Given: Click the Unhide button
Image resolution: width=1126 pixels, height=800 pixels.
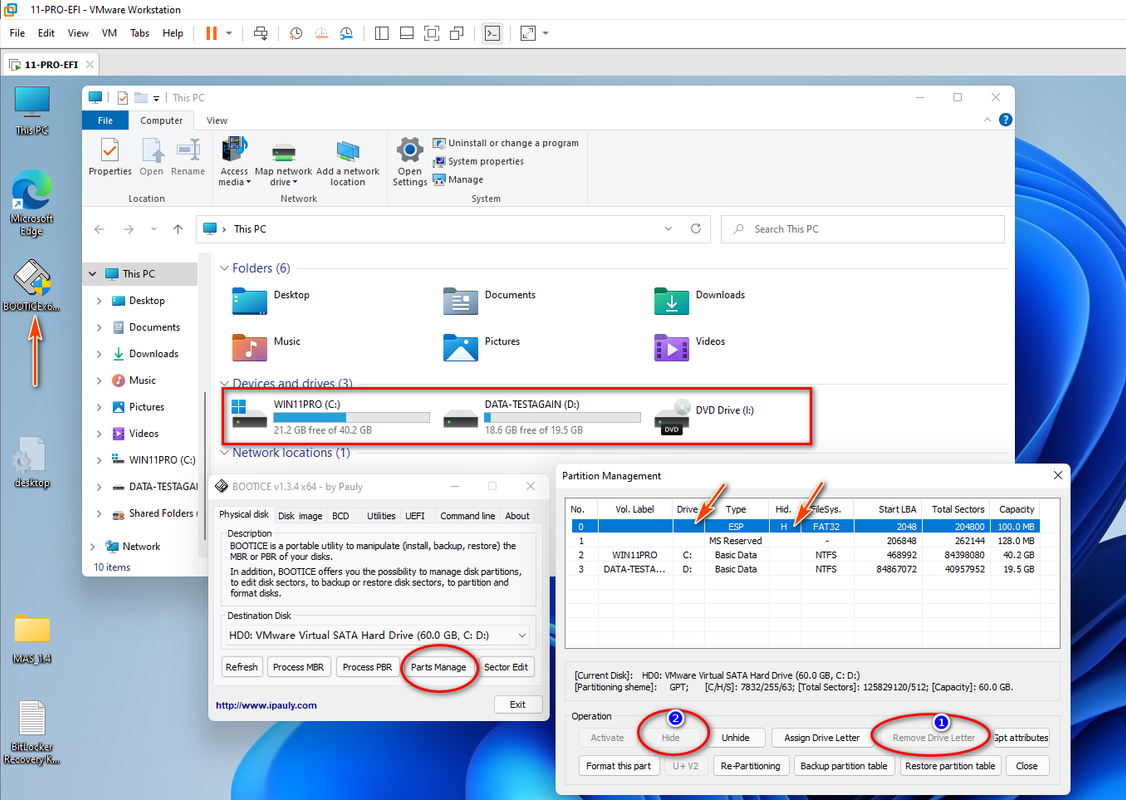Looking at the screenshot, I should (735, 738).
